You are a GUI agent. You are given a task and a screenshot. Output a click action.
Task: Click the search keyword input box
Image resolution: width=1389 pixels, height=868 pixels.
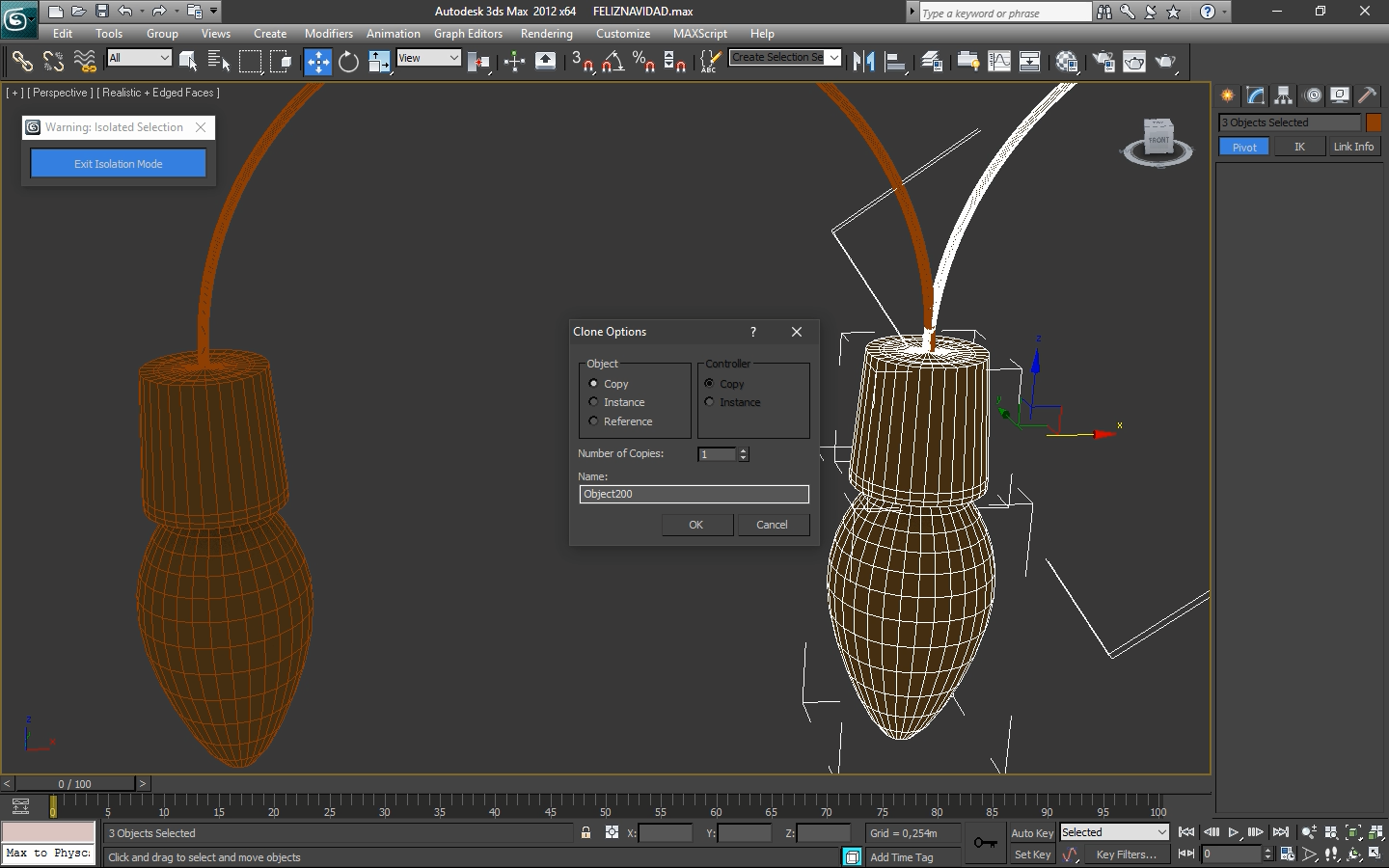point(1003,13)
